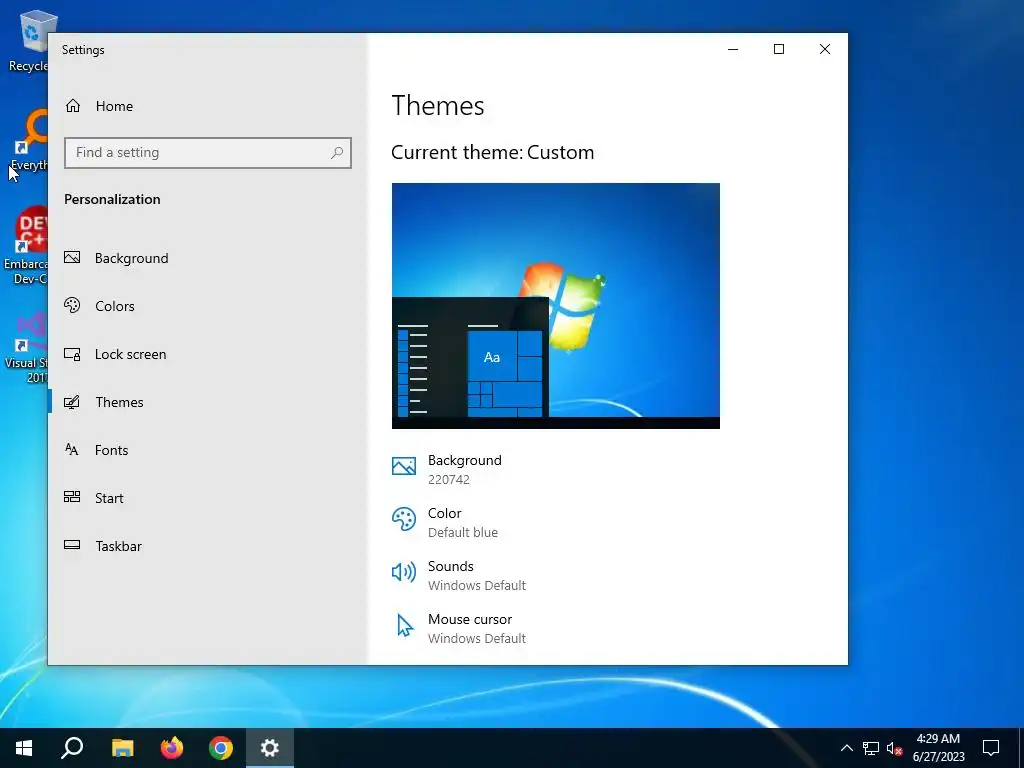This screenshot has height=768, width=1024.
Task: Click Mouse cursor Windows Default option
Action: point(459,628)
